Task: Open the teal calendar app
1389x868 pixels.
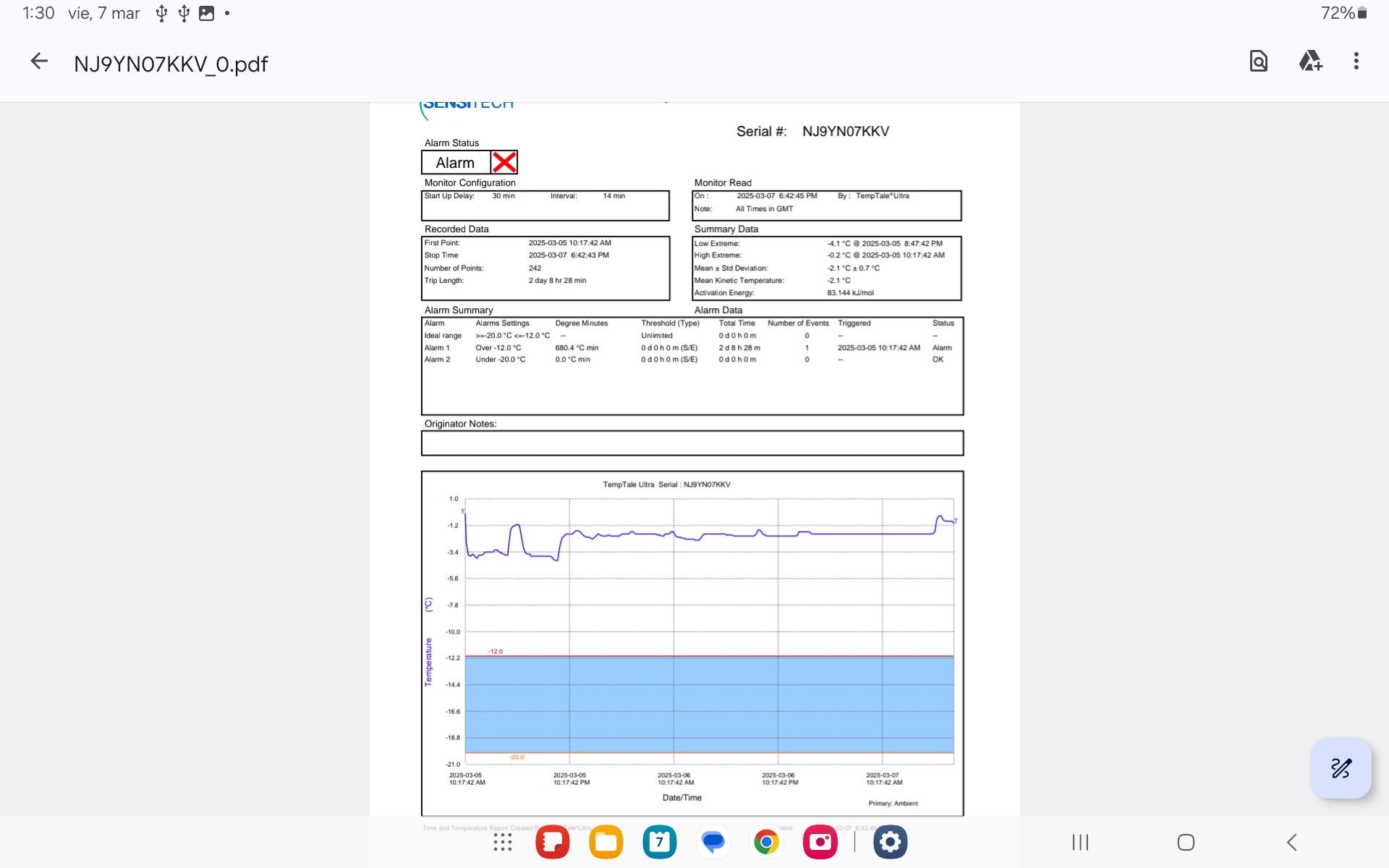Action: coord(660,842)
